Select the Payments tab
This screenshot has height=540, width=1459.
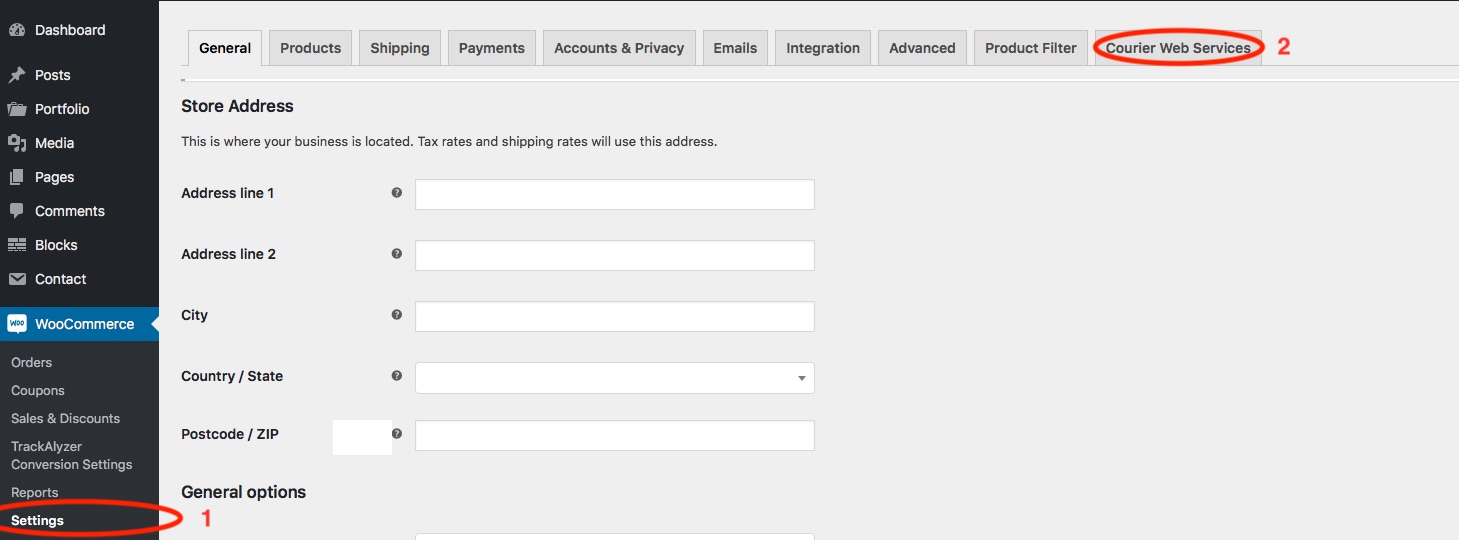(492, 48)
